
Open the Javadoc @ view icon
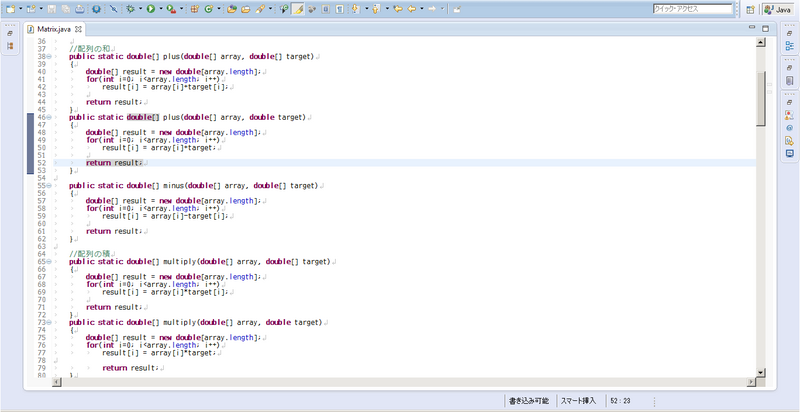pyautogui.click(x=789, y=128)
